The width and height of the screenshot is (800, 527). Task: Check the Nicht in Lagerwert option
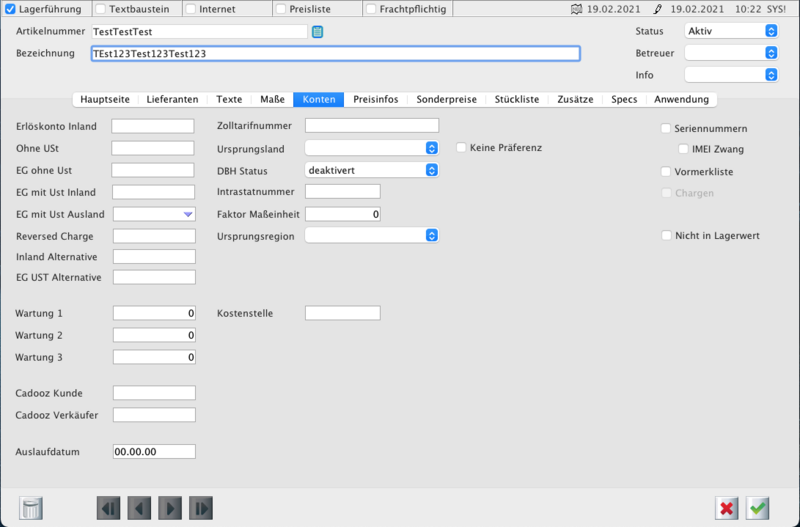click(666, 236)
